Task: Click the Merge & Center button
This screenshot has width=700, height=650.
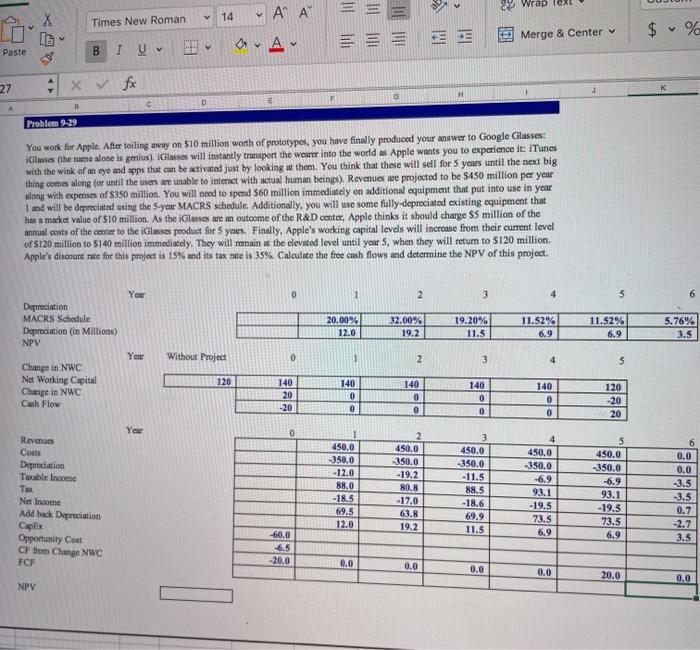Action: click(550, 33)
